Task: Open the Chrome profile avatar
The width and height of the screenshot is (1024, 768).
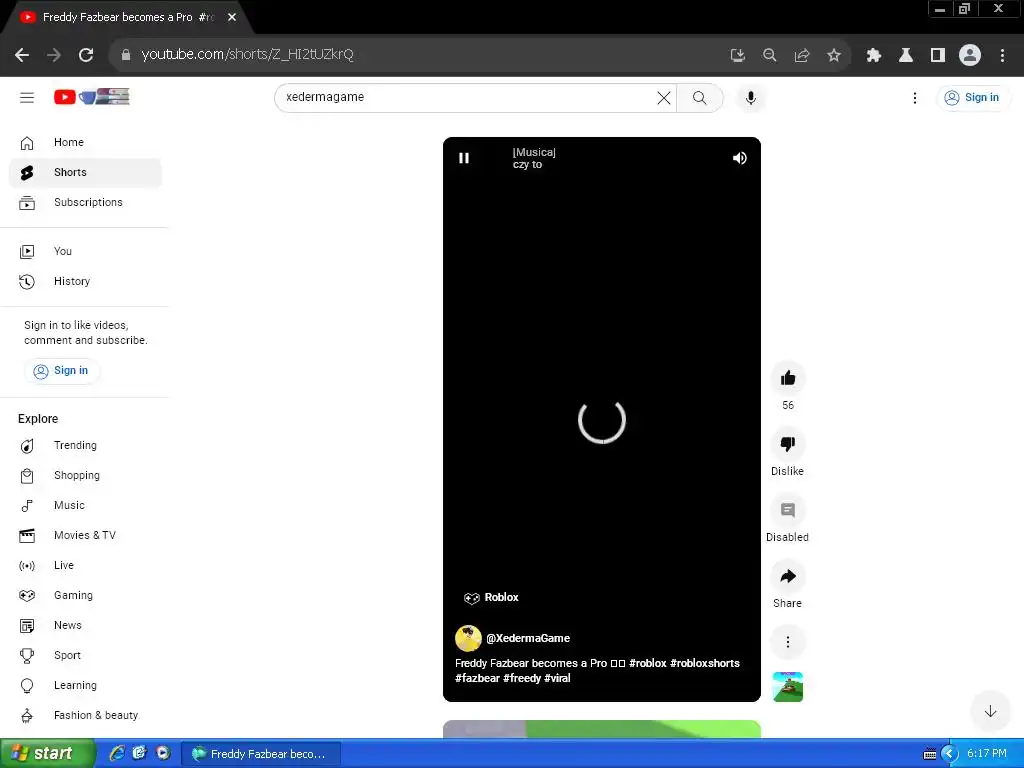Action: point(970,56)
